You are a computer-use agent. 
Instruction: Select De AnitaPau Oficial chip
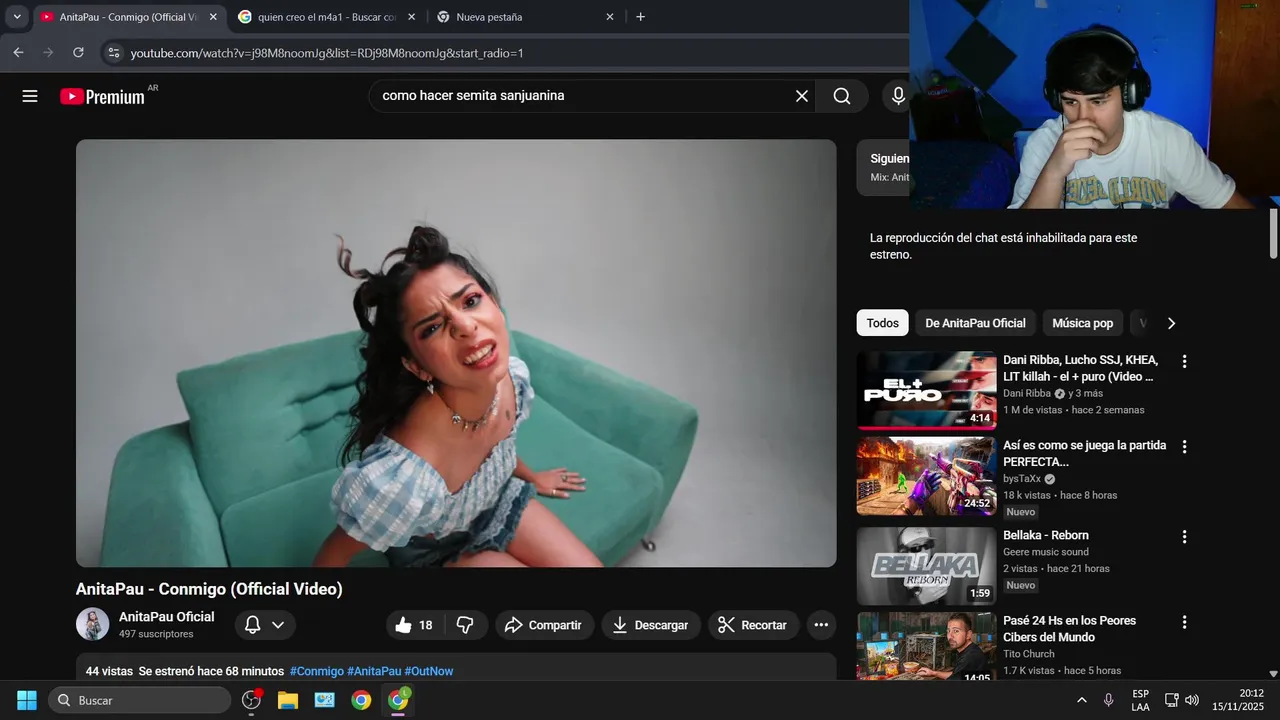tap(975, 323)
